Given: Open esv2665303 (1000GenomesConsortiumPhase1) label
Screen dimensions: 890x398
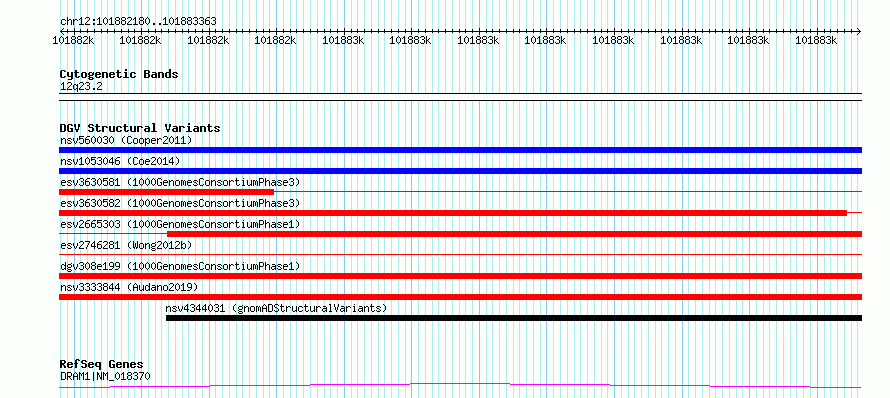Looking at the screenshot, I should 180,224.
